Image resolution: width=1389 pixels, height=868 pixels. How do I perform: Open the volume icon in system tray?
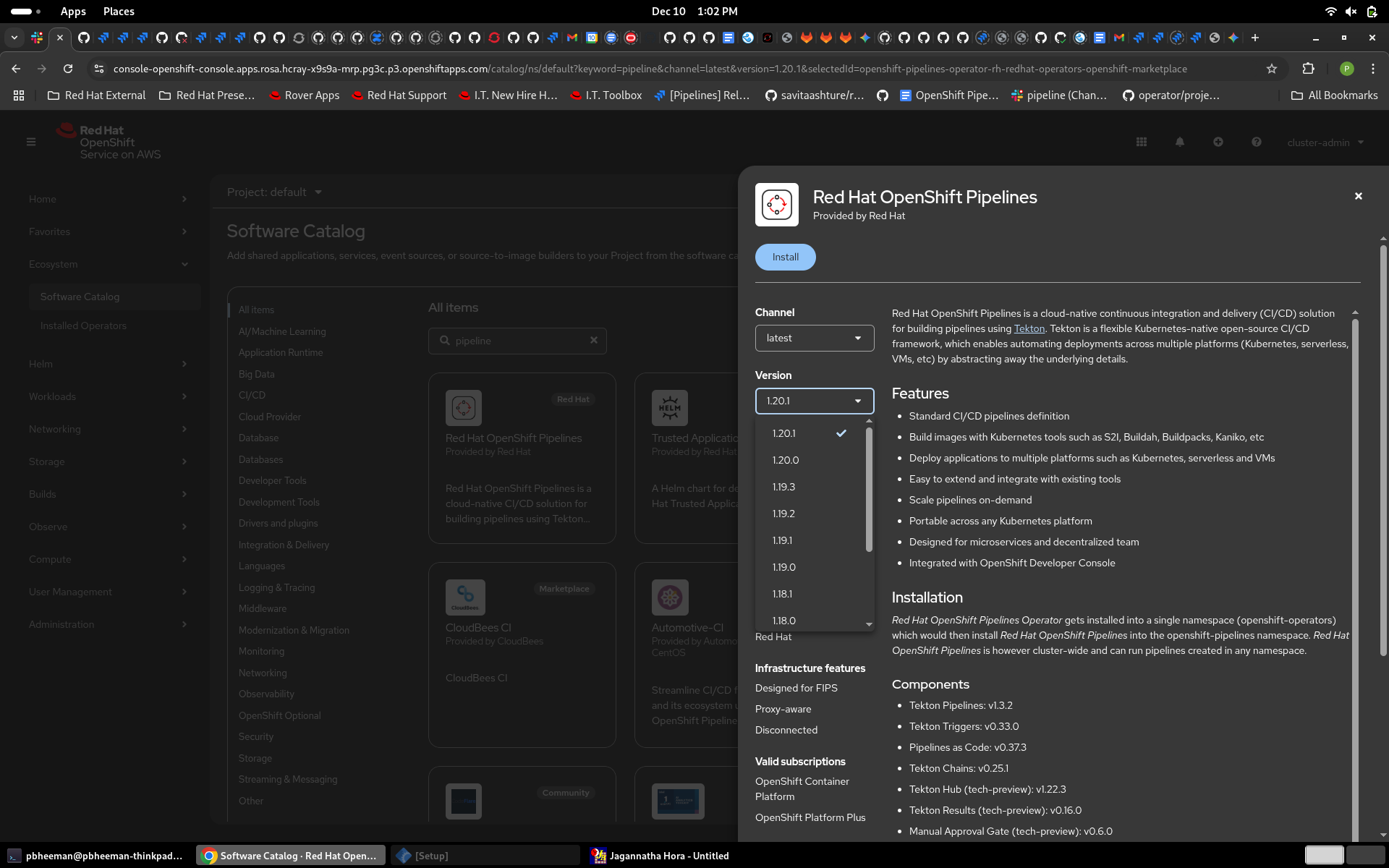point(1351,12)
